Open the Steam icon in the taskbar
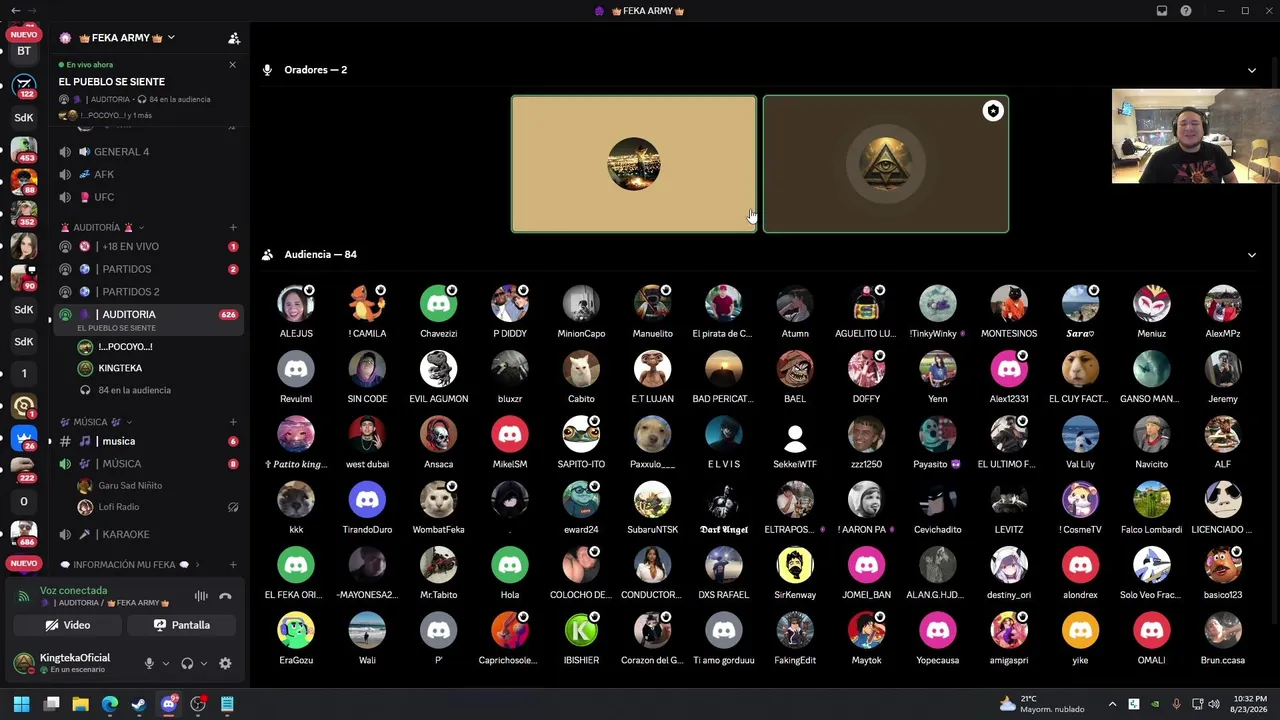The image size is (1280, 720). coord(139,704)
